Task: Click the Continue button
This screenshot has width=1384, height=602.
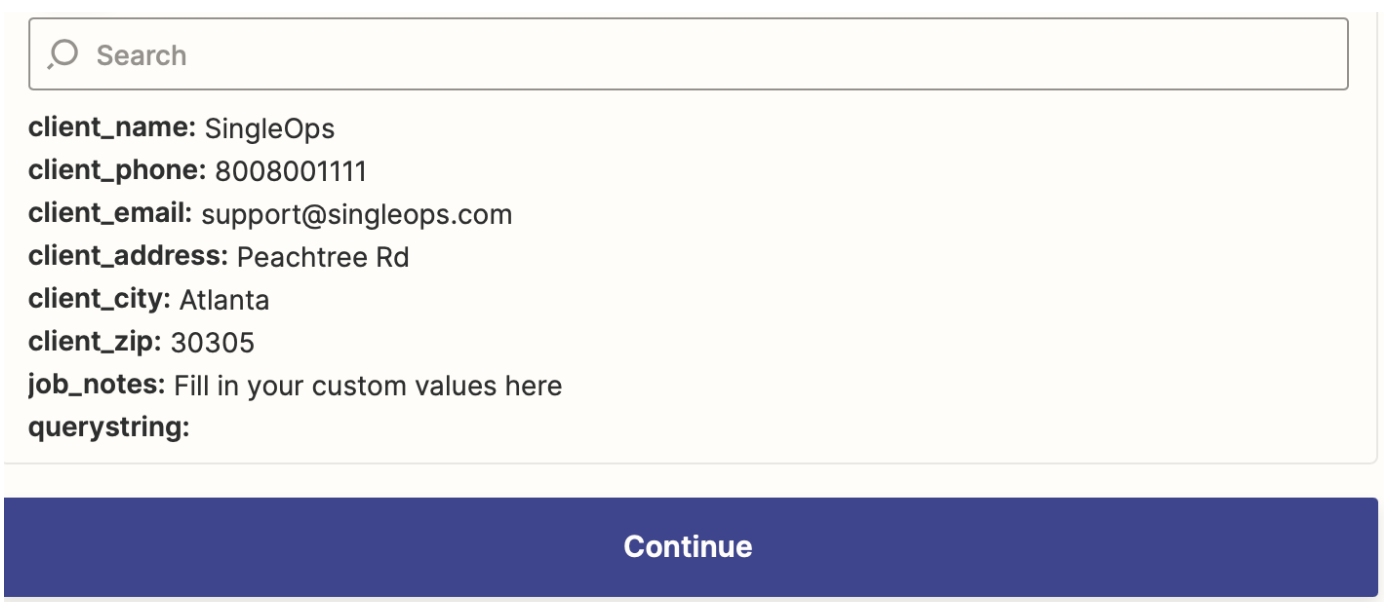Action: point(690,546)
